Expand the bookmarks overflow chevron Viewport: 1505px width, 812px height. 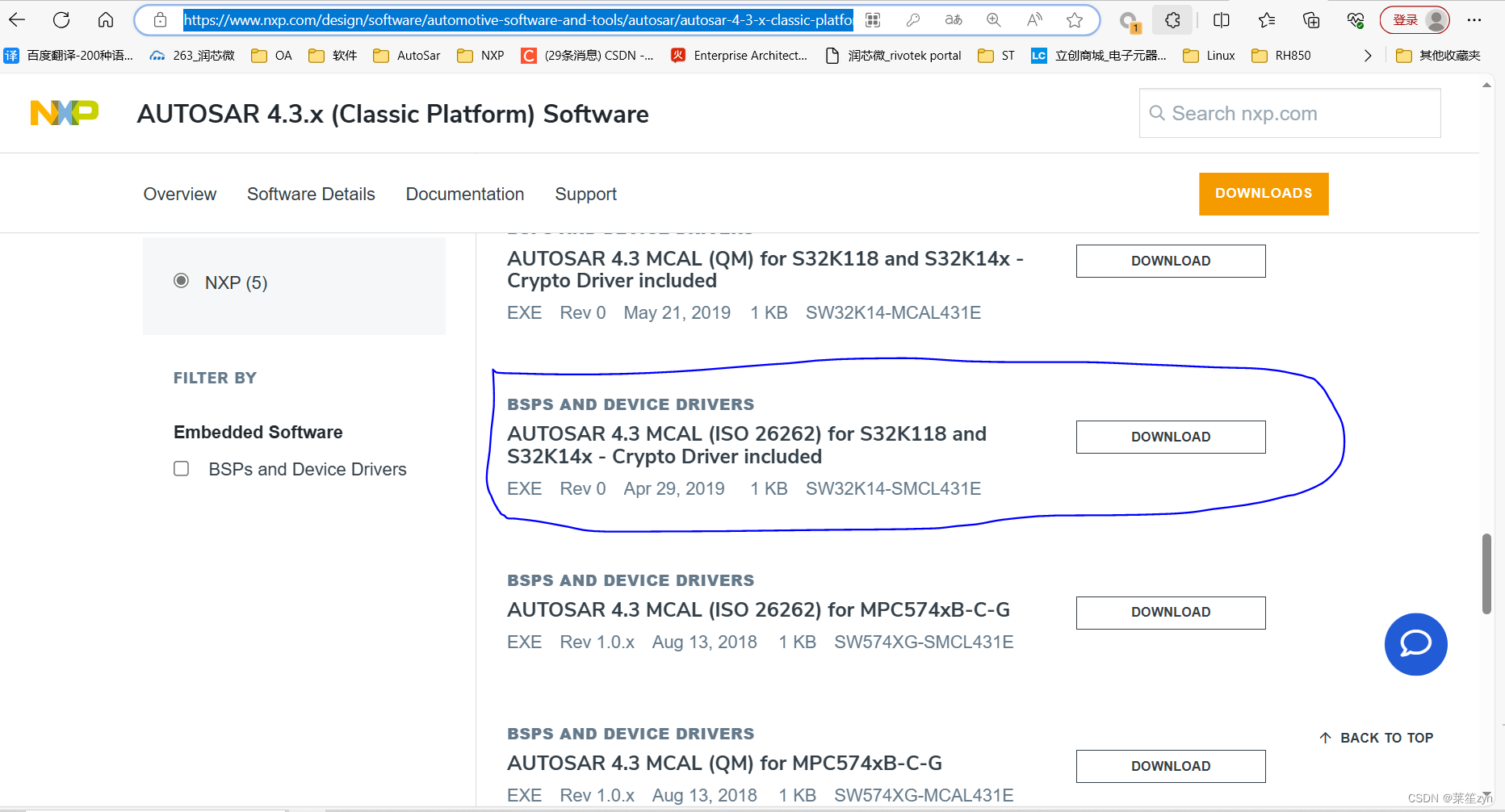pyautogui.click(x=1368, y=56)
